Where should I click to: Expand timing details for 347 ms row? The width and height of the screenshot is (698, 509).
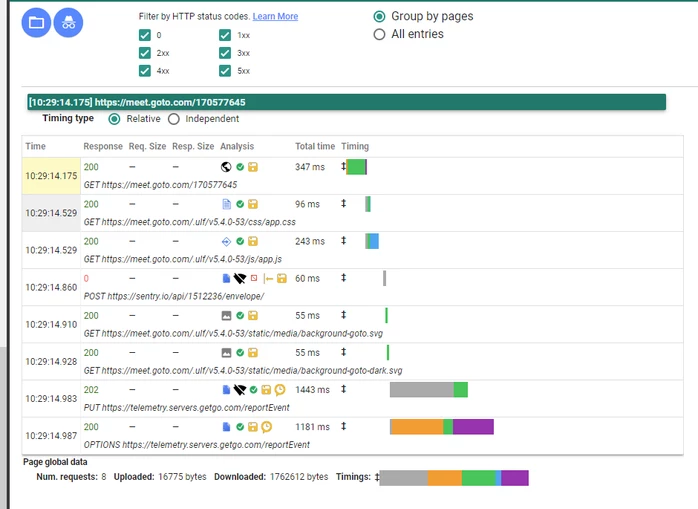tap(343, 167)
